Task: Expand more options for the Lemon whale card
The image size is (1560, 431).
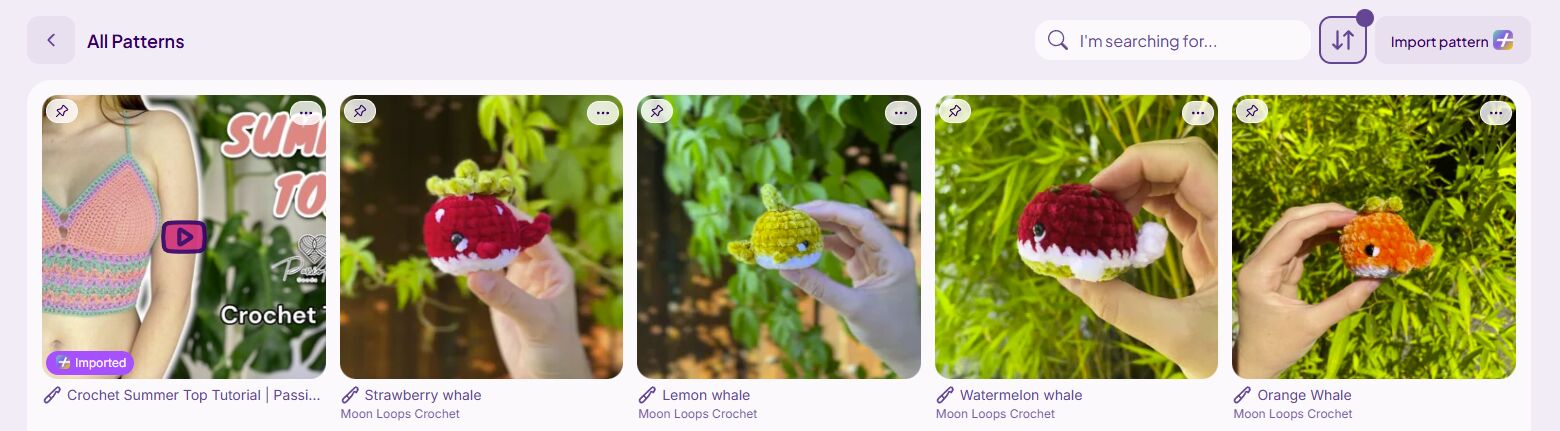Action: click(x=901, y=113)
